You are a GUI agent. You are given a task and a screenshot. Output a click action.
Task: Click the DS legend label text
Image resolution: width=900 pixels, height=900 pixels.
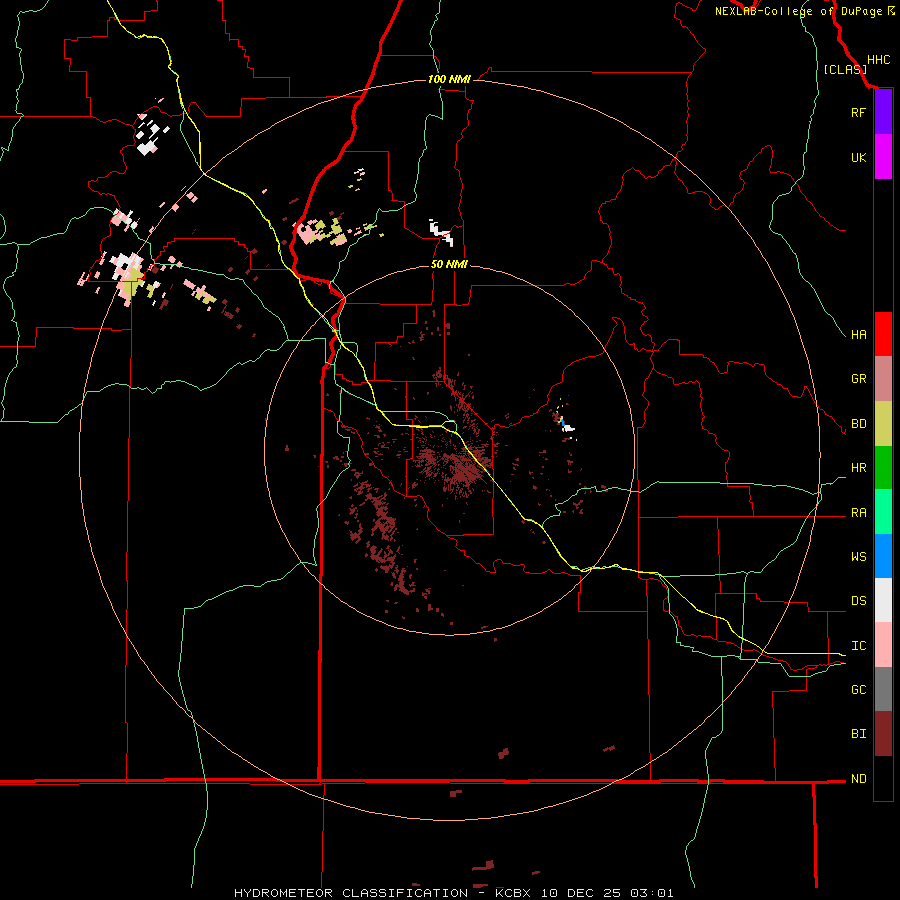858,601
